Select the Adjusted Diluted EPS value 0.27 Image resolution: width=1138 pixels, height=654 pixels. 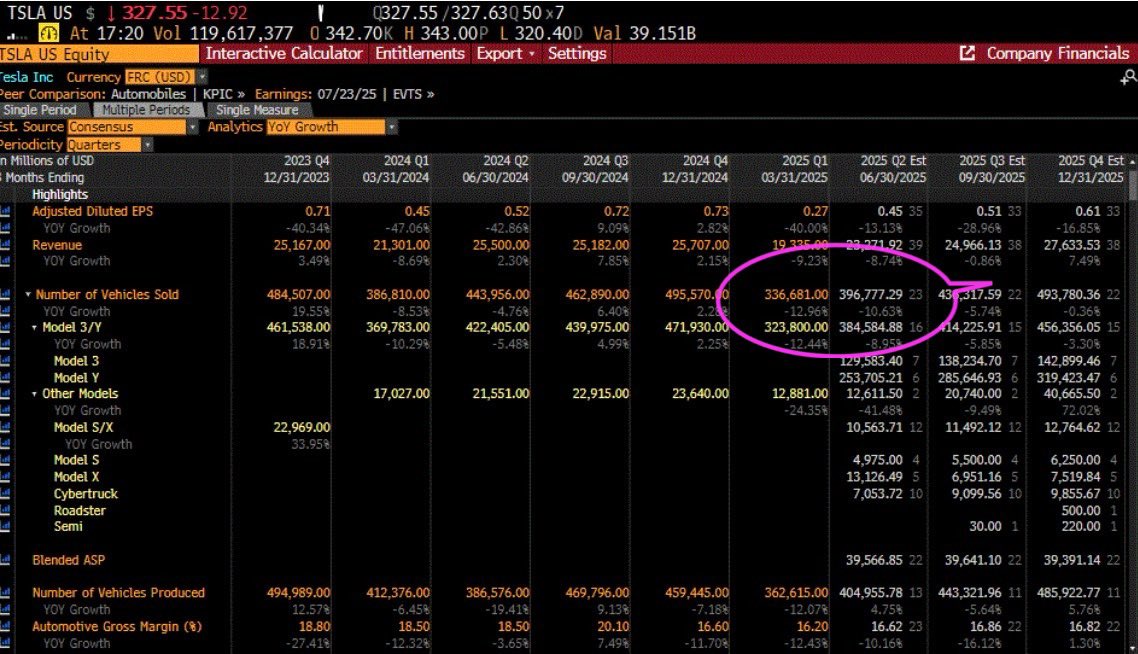[x=815, y=211]
